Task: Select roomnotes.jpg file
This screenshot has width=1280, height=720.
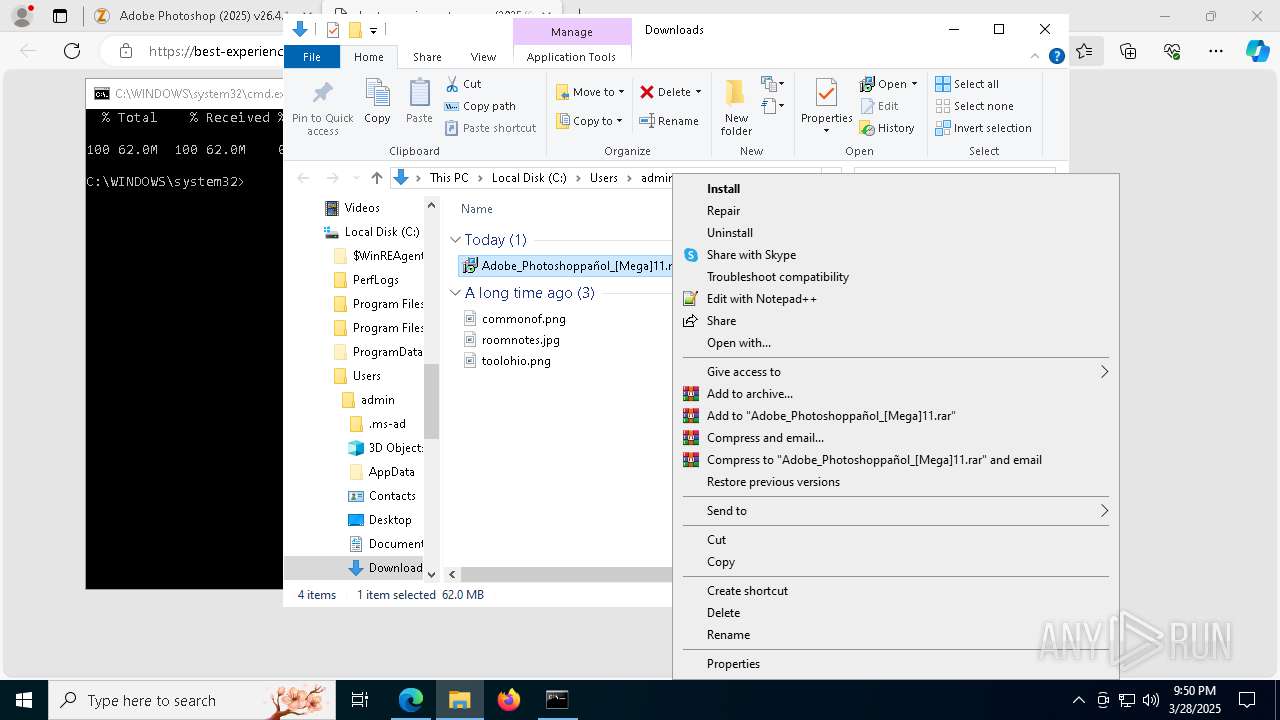Action: [521, 340]
